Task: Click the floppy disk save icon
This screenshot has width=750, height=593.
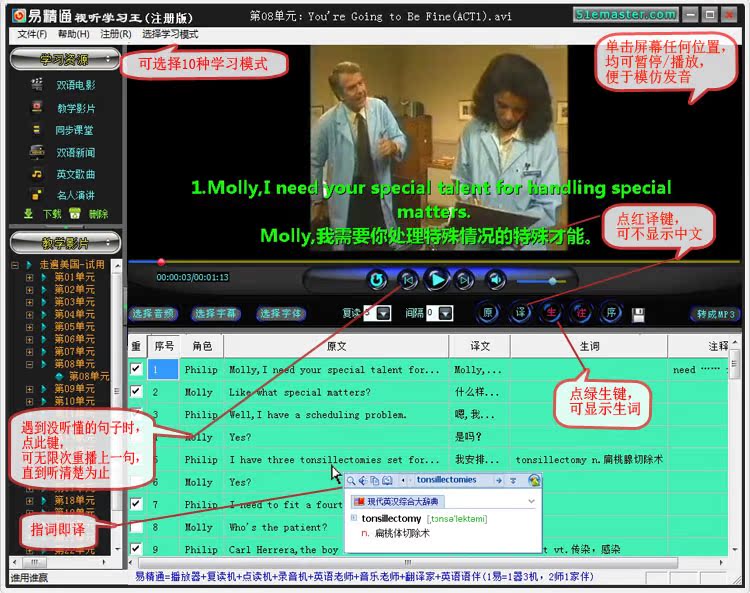Action: 638,315
